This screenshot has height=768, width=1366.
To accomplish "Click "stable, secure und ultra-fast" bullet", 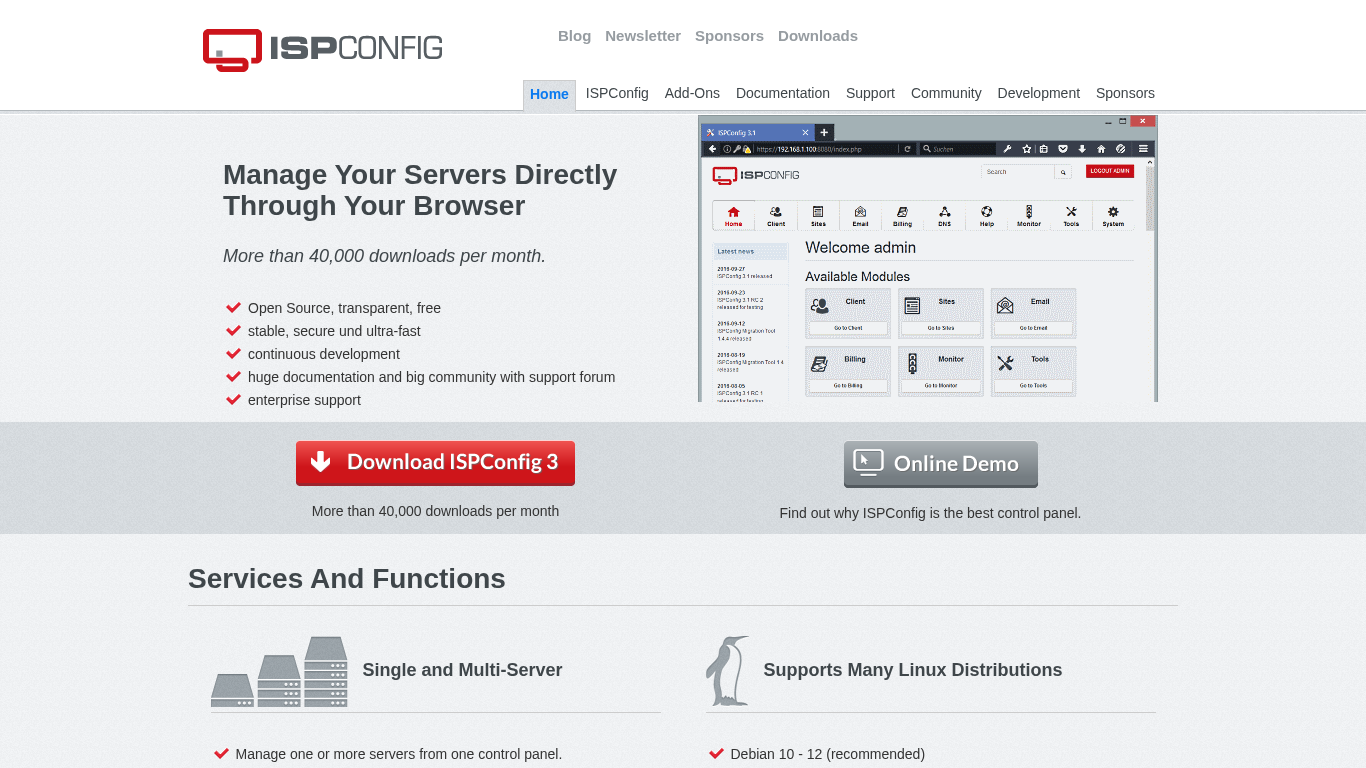I will point(334,331).
